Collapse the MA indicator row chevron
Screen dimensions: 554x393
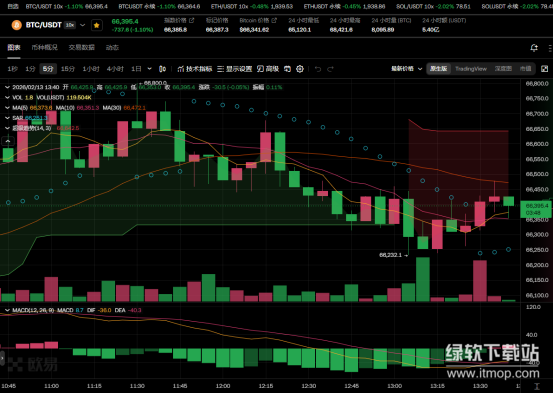coord(7,108)
